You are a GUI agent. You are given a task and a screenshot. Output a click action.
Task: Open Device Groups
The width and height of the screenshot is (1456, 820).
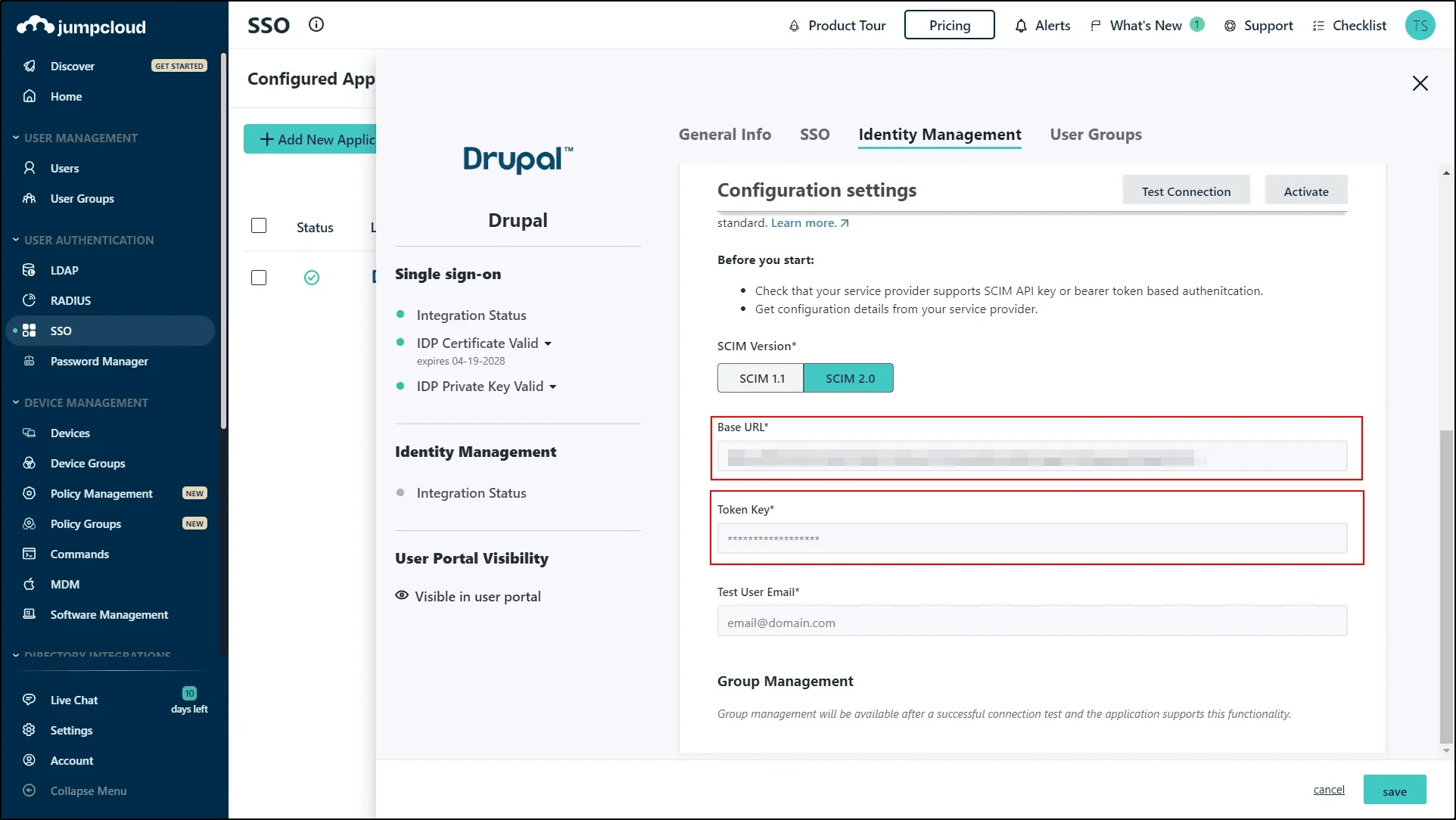88,463
